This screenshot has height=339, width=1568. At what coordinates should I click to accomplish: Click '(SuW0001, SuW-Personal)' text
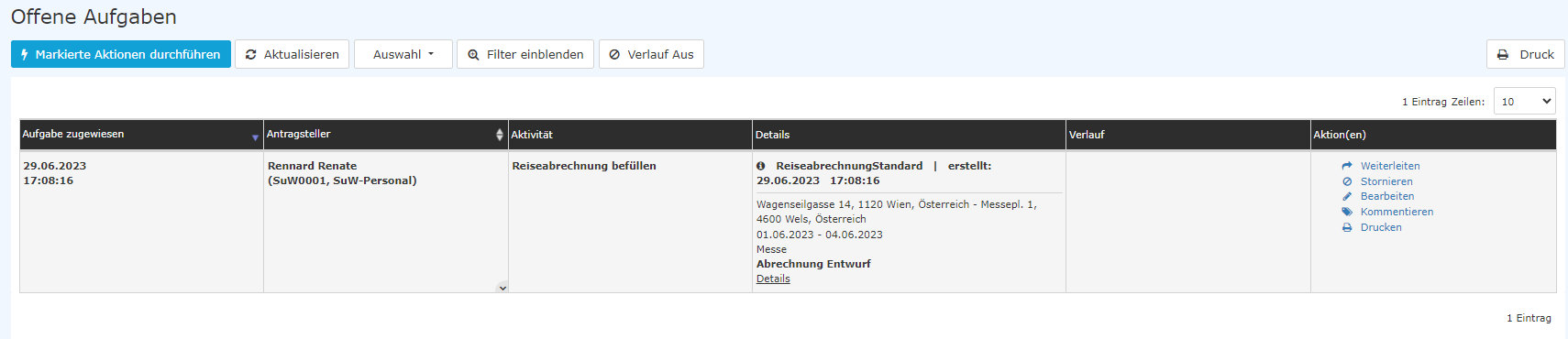point(342,180)
